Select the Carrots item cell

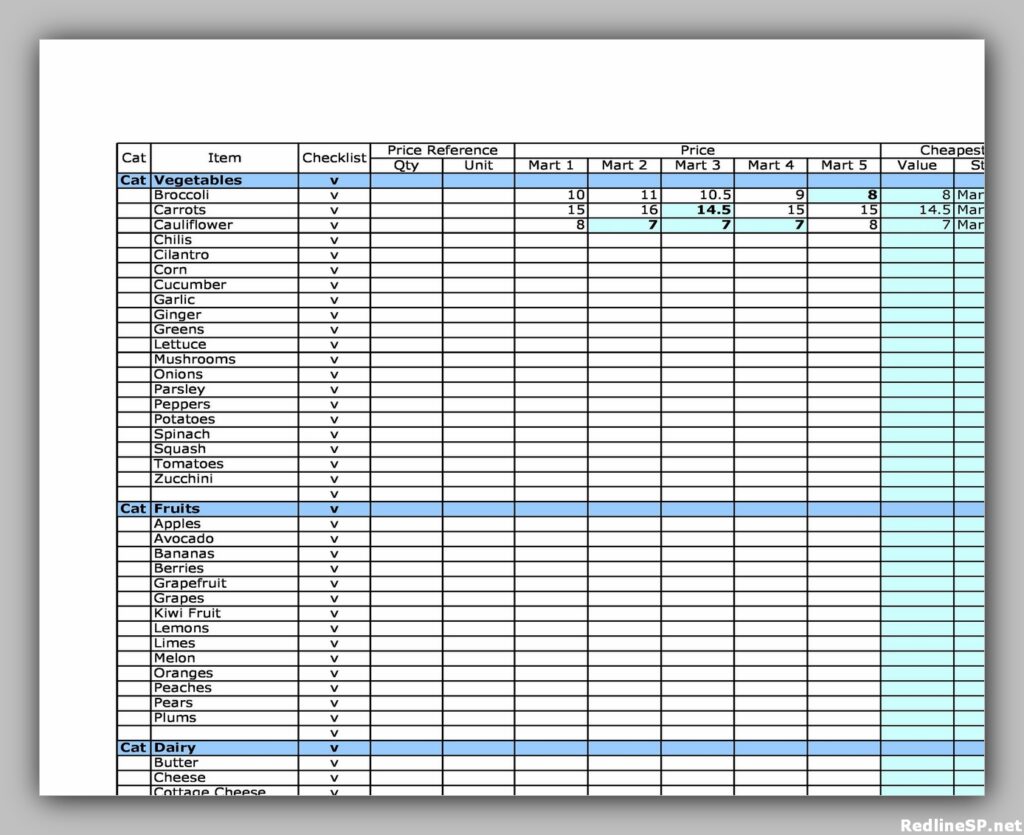click(225, 210)
